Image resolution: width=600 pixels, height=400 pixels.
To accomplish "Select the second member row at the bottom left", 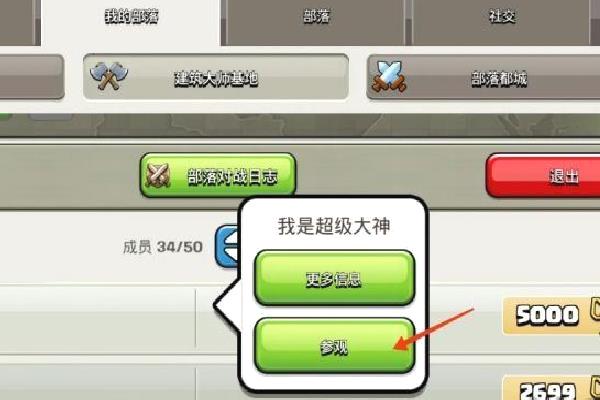I will coord(98,381).
